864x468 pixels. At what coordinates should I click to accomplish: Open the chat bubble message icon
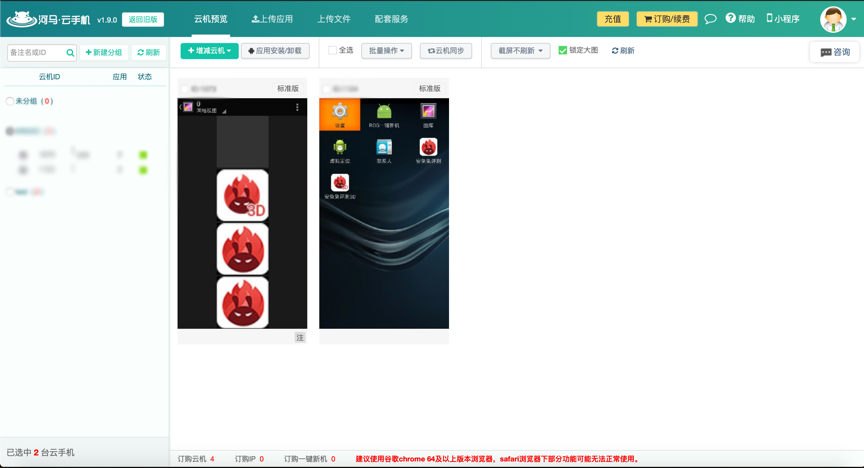coord(710,19)
